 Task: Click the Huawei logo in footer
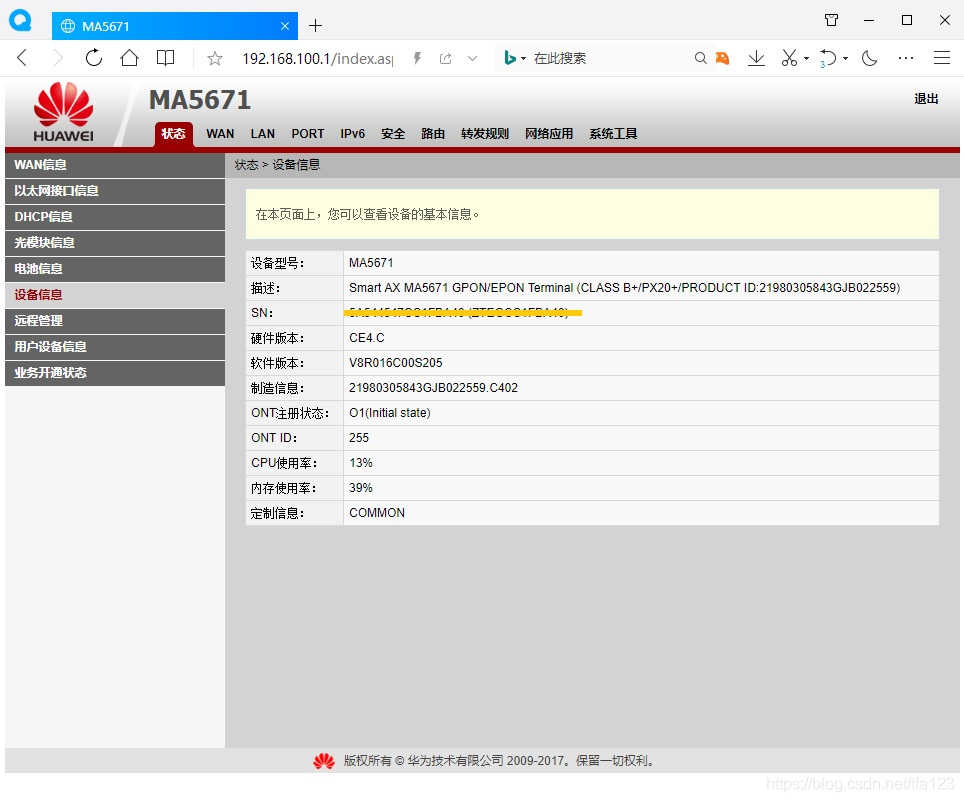324,761
